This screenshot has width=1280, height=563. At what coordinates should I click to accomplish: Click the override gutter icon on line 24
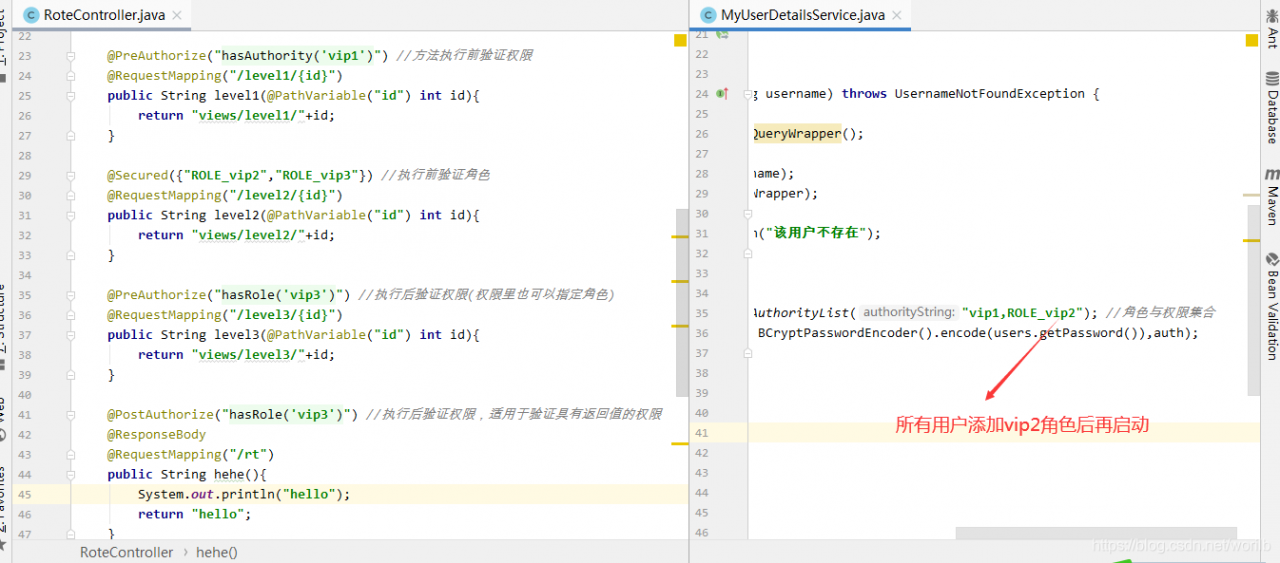723,94
